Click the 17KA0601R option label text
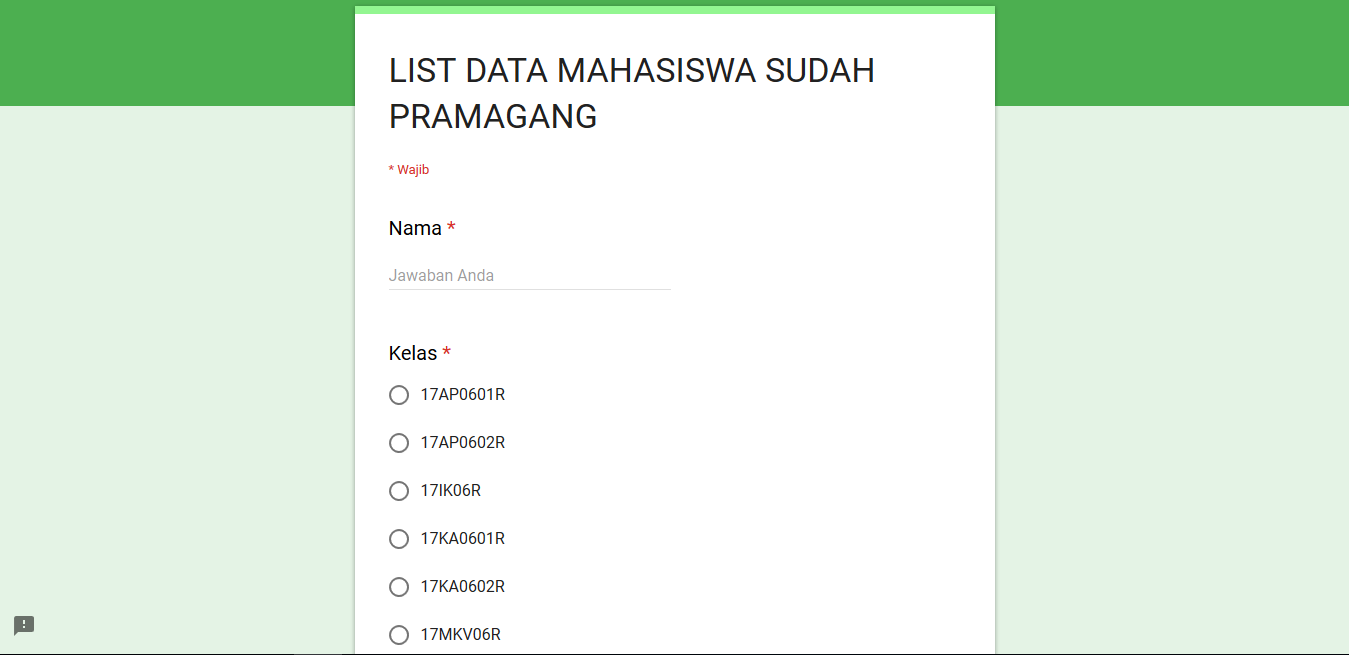The width and height of the screenshot is (1349, 655). coord(462,539)
